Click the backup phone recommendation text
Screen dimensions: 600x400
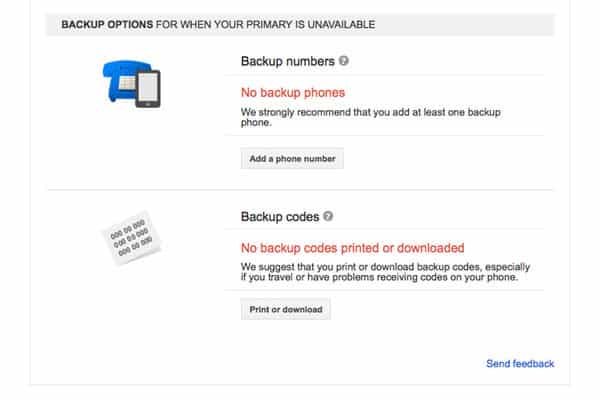(x=370, y=117)
